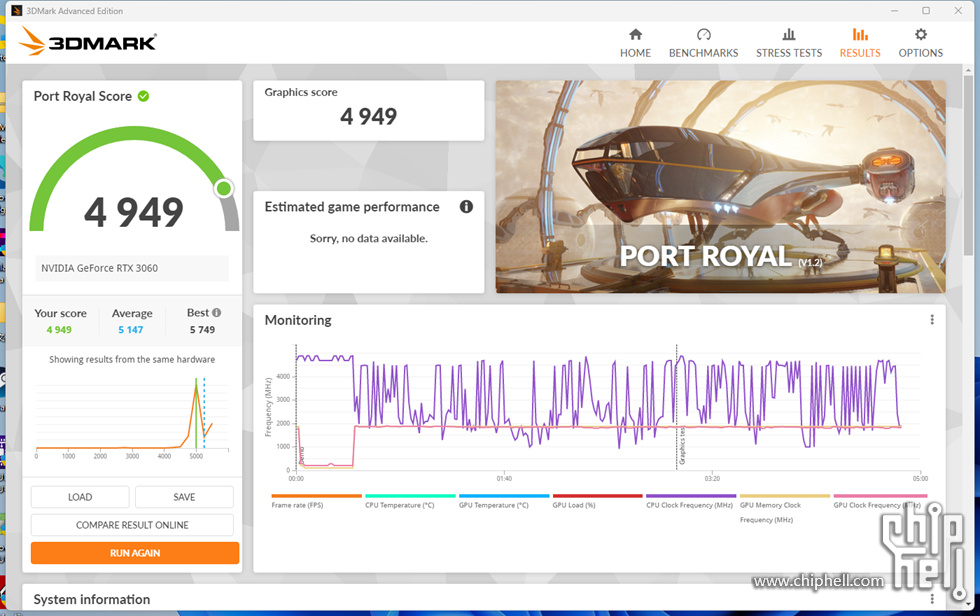Viewport: 980px width, 616px height.
Task: Maximize the 3DMark window
Action: click(926, 11)
